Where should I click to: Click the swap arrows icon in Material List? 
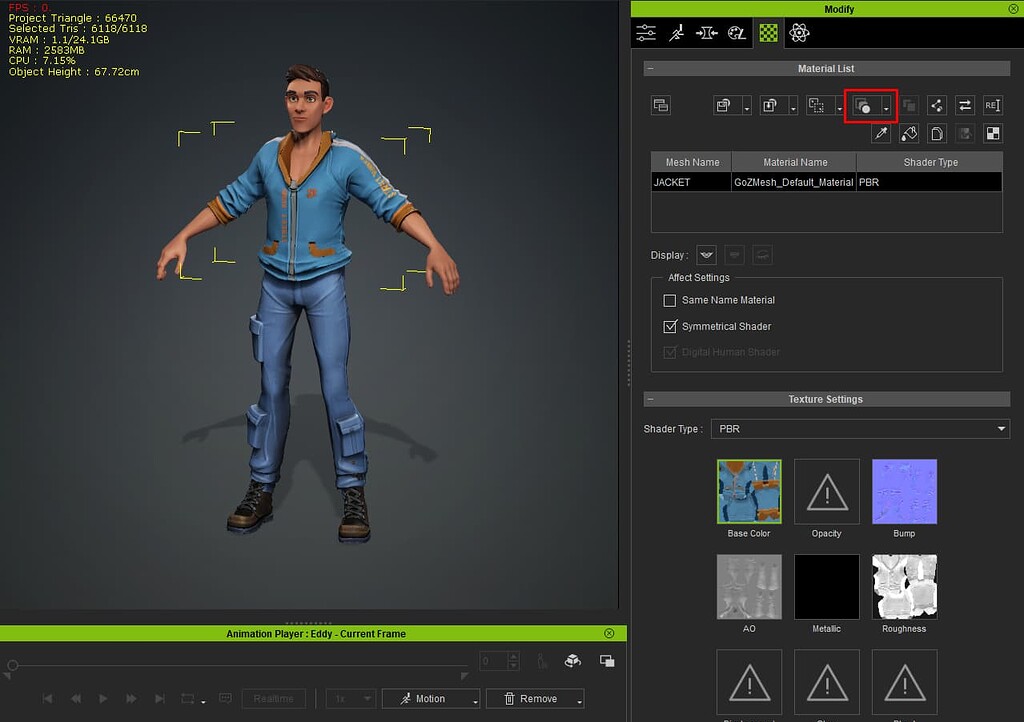965,105
